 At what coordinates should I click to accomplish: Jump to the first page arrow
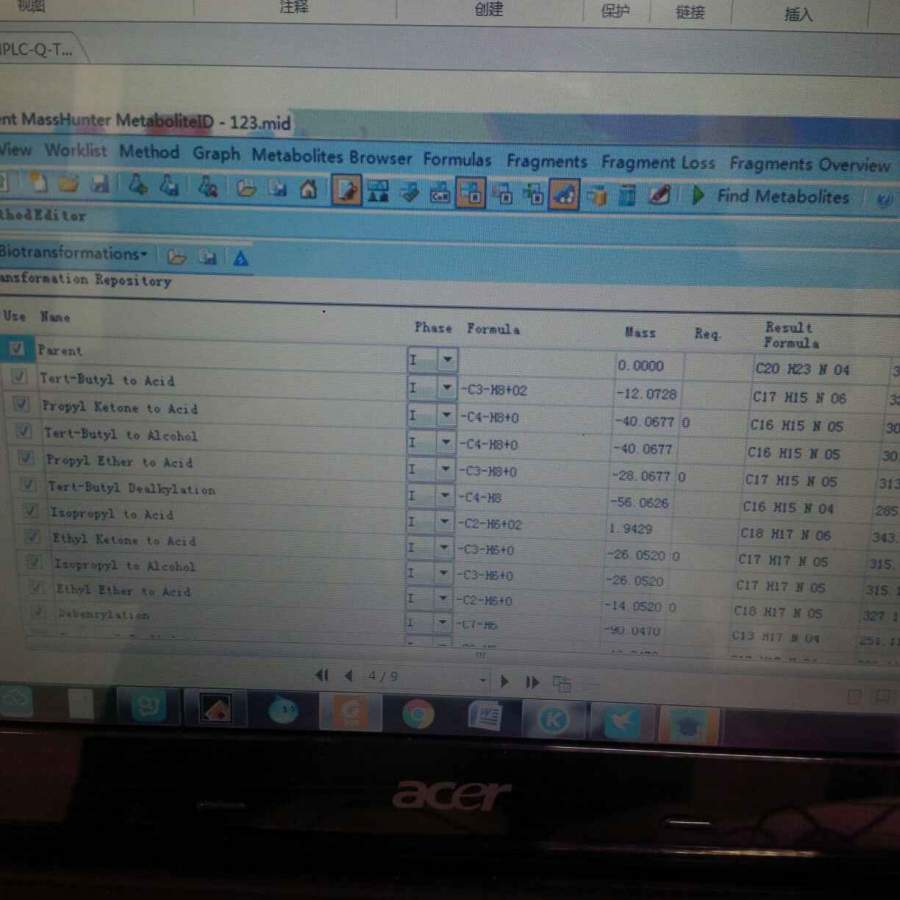(322, 675)
